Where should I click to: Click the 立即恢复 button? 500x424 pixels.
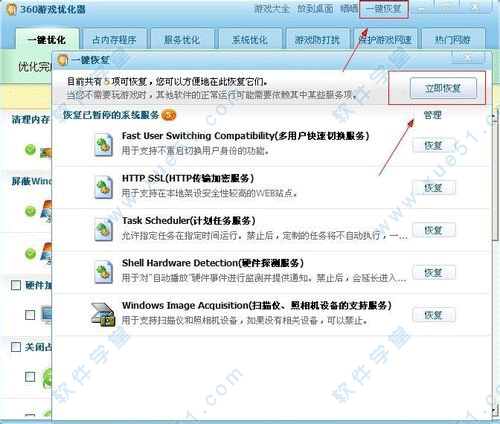click(x=443, y=88)
